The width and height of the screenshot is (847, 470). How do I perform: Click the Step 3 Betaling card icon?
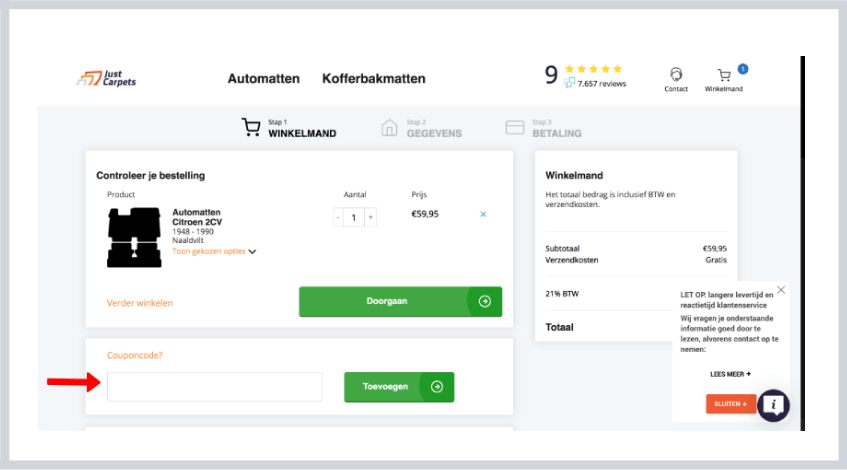[x=515, y=128]
